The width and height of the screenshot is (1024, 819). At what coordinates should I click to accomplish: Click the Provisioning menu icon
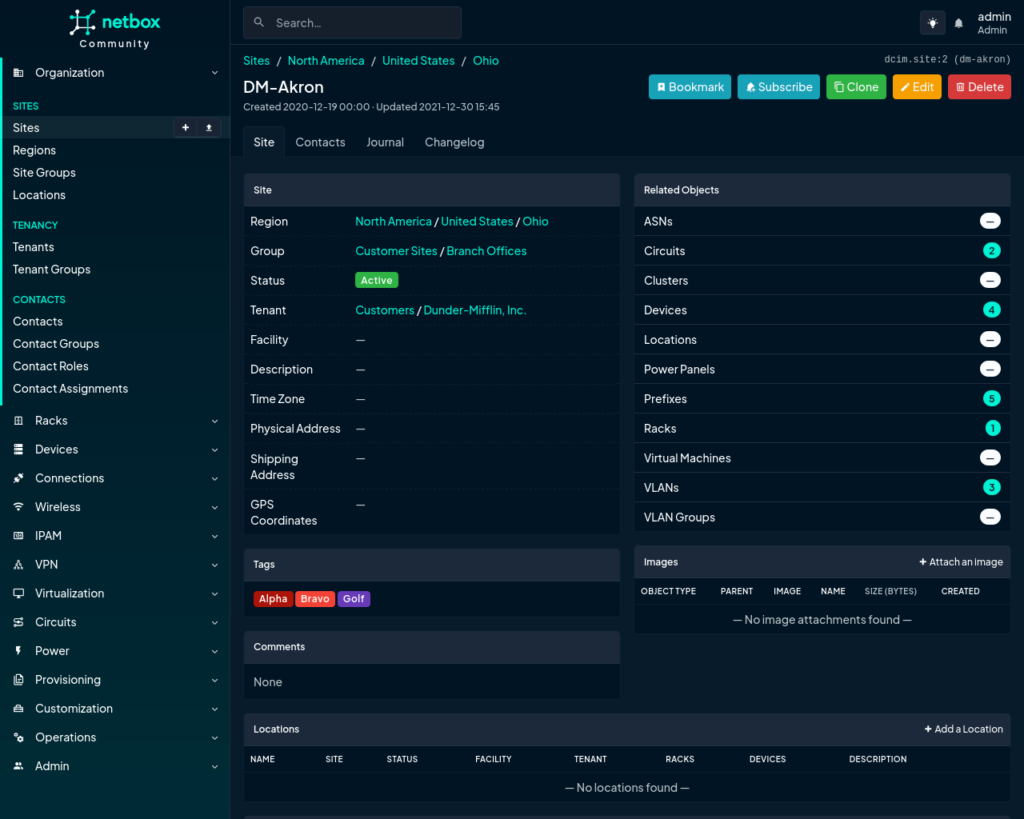(x=18, y=679)
